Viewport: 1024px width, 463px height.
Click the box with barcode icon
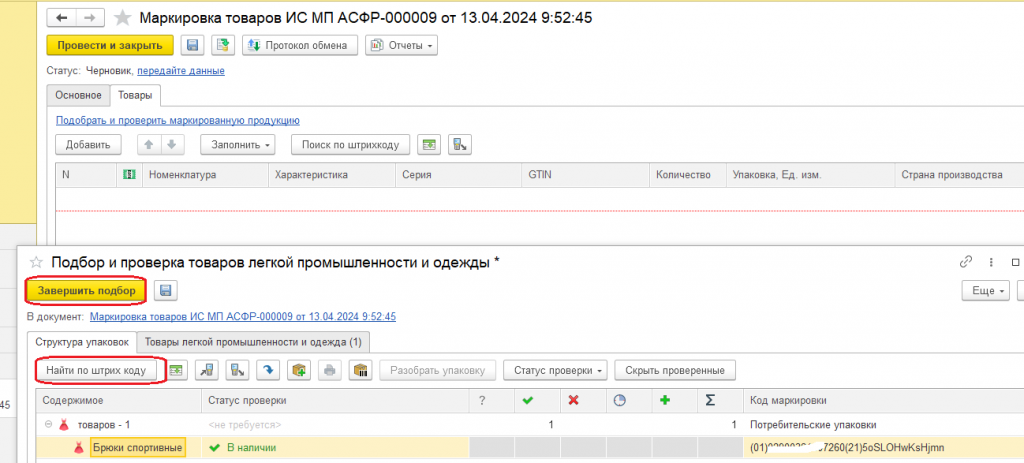(x=360, y=370)
